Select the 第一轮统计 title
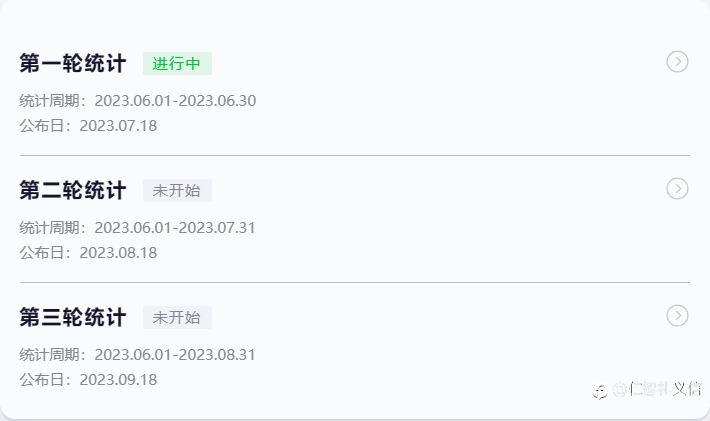The width and height of the screenshot is (710, 421). [73, 64]
